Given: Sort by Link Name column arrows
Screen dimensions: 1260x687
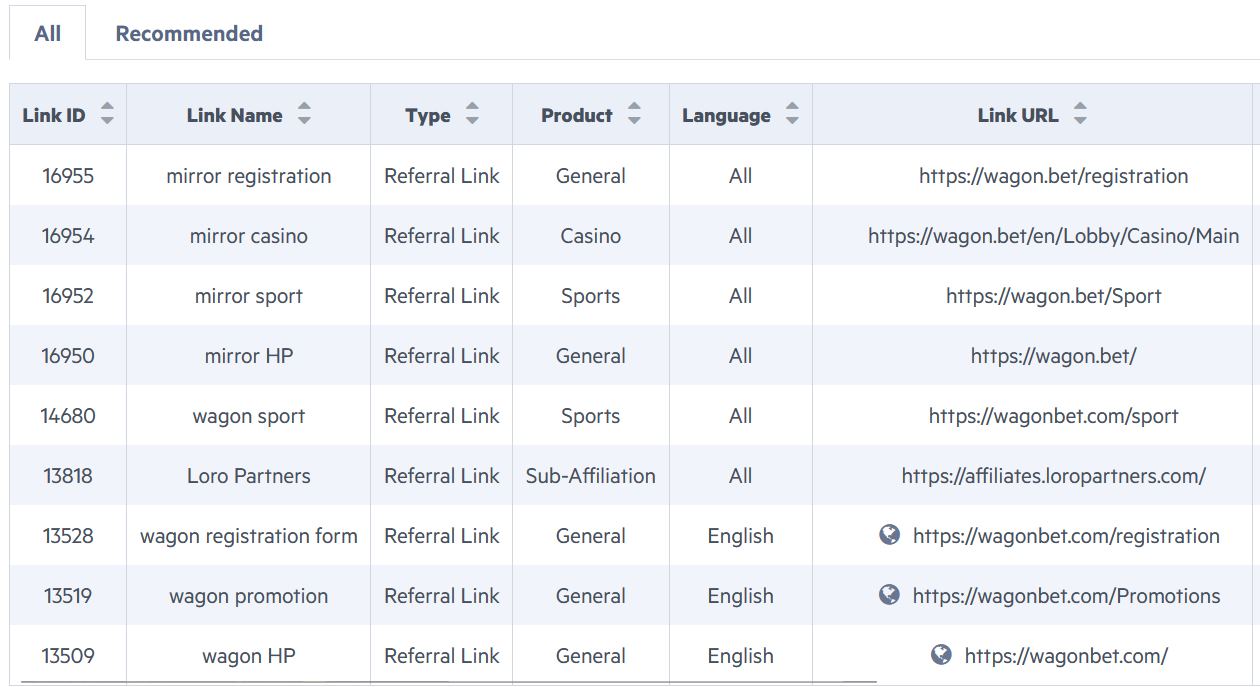Looking at the screenshot, I should pyautogui.click(x=304, y=115).
